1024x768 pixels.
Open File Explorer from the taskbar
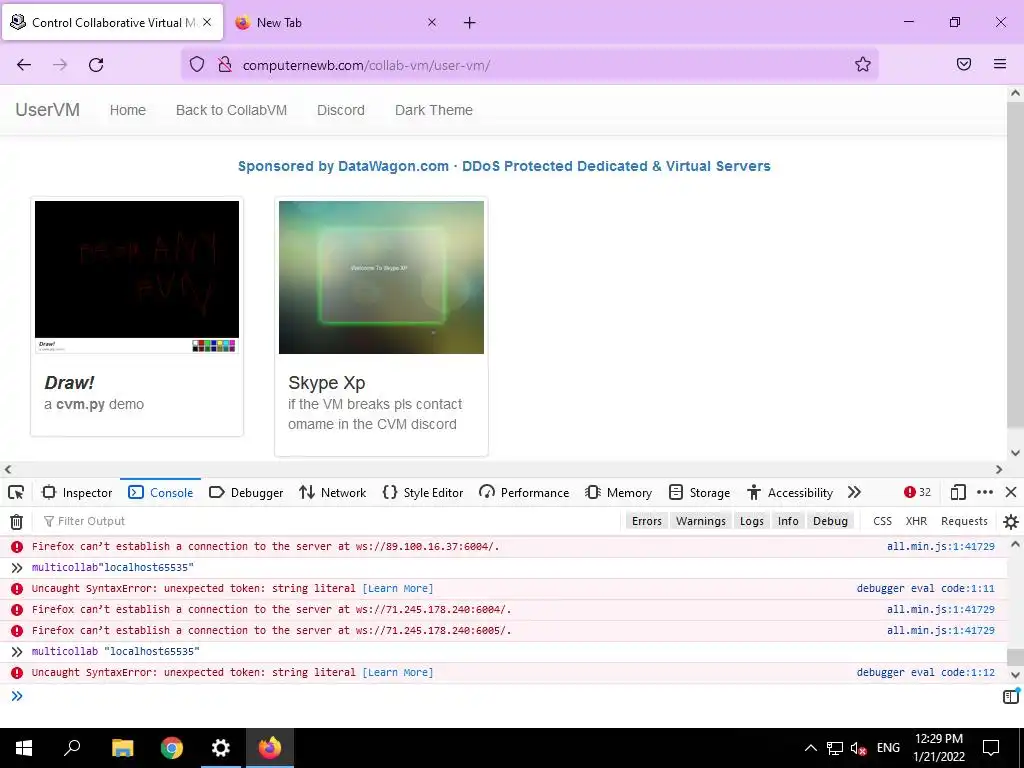(122, 748)
